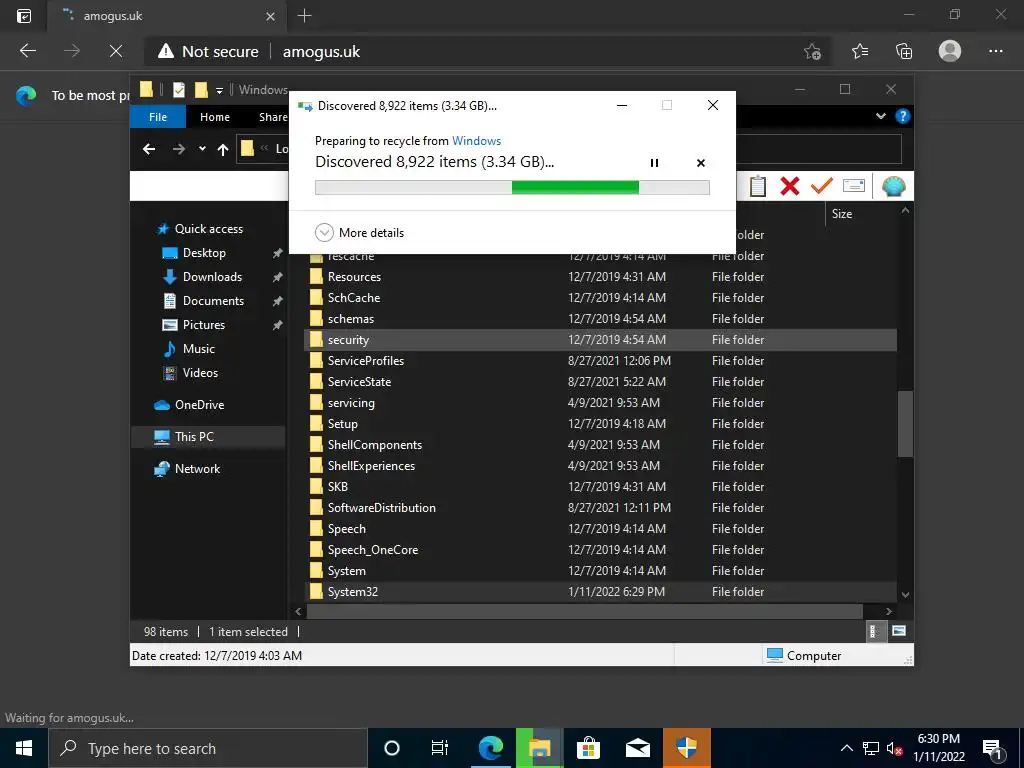Open Edge Favorites list
This screenshot has height=768, width=1024.
click(859, 51)
